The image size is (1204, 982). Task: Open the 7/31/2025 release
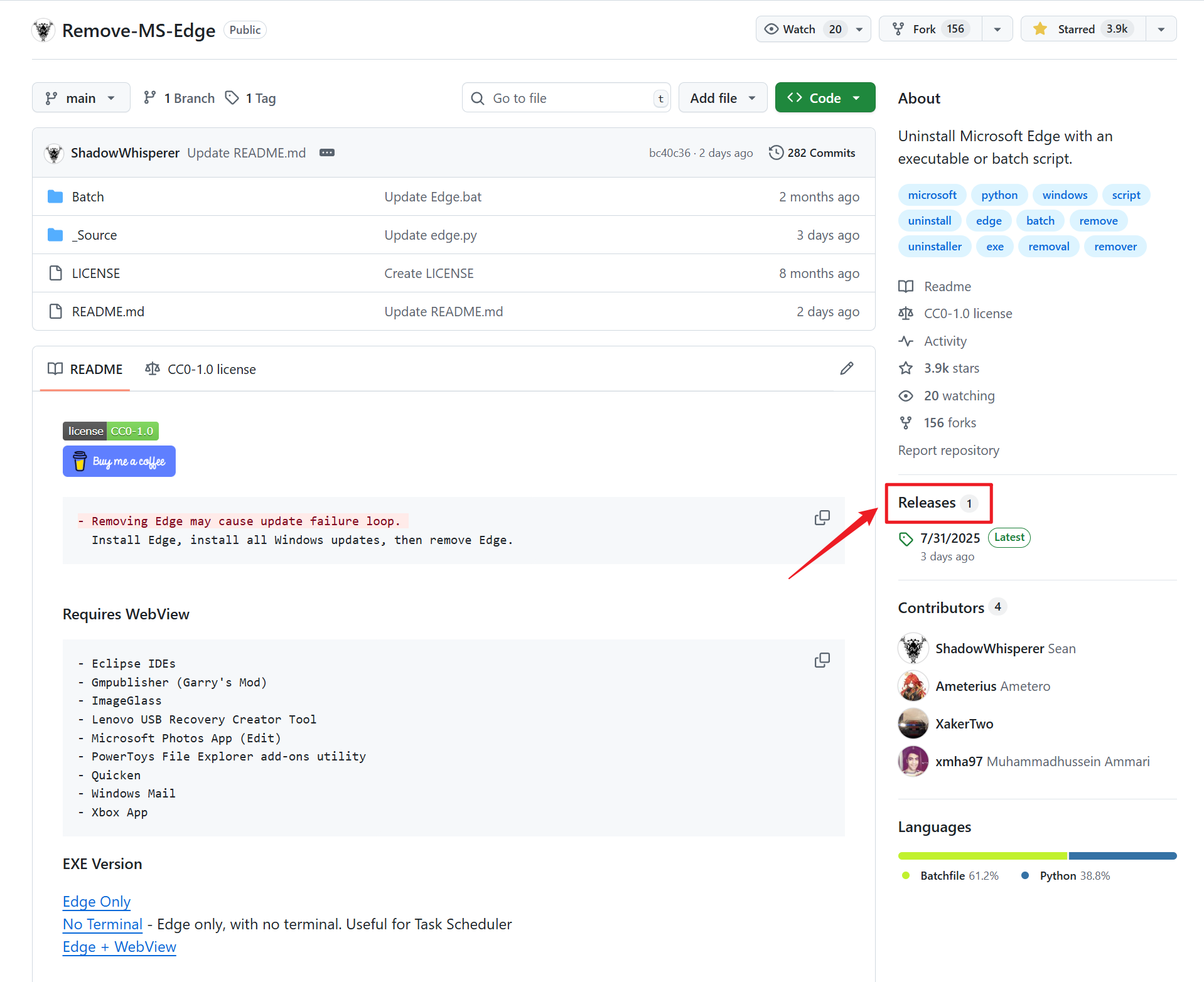(x=950, y=538)
